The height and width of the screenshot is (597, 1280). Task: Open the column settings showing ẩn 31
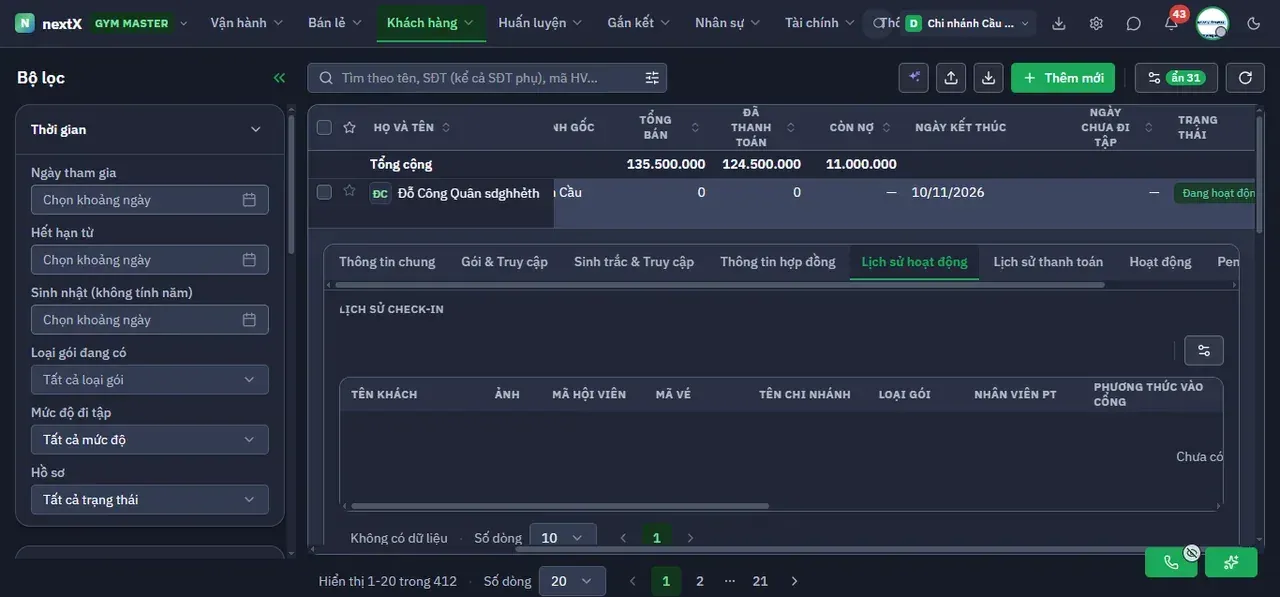pyautogui.click(x=1174, y=78)
